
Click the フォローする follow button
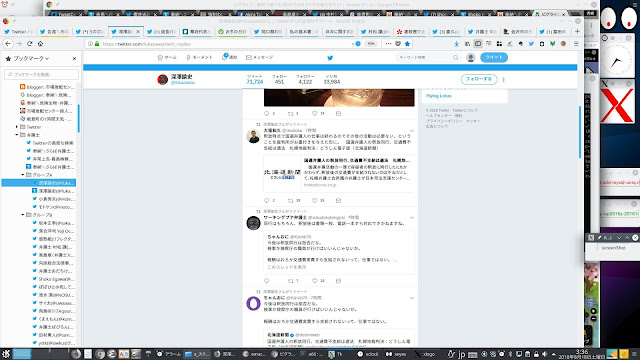(x=479, y=79)
